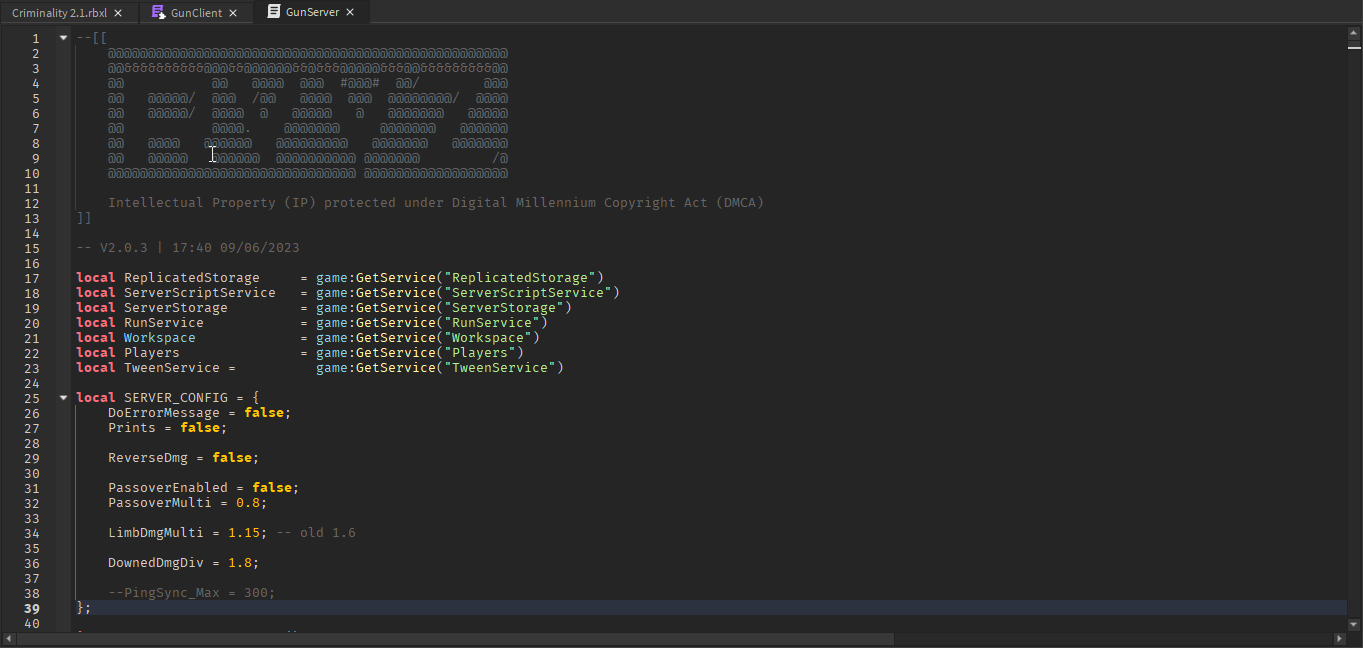Click the horizontal scrollbar left arrow
The image size is (1363, 648).
(x=9, y=639)
